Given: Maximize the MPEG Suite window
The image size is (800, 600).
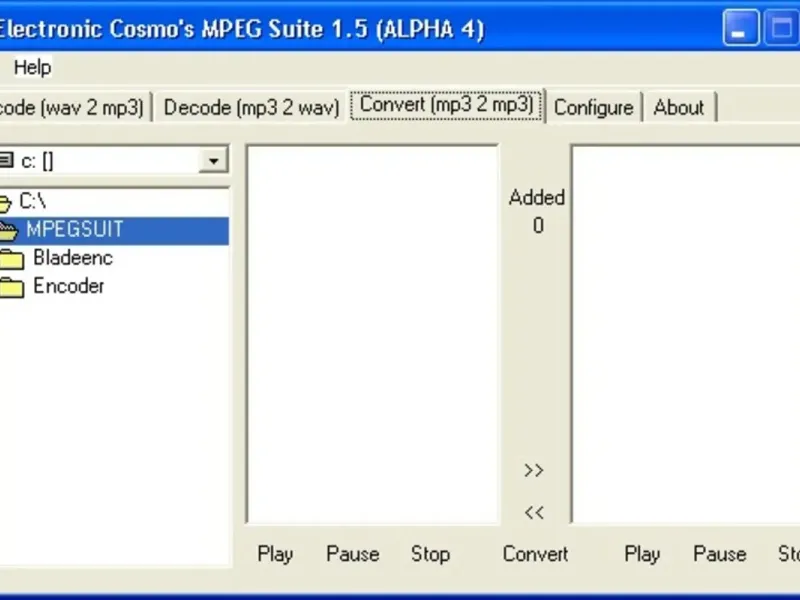Looking at the screenshot, I should [781, 28].
